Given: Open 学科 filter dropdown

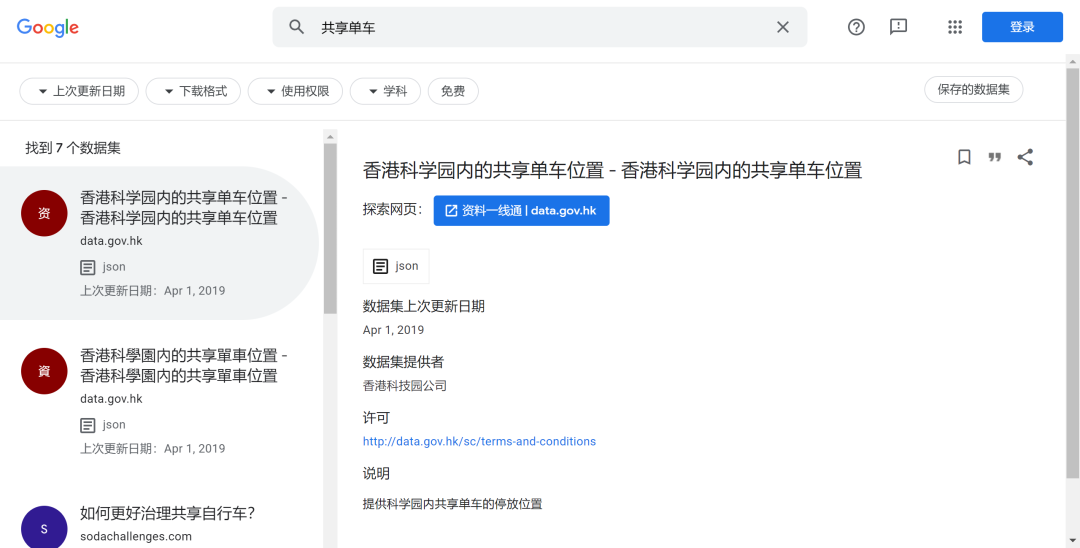Looking at the screenshot, I should (386, 91).
